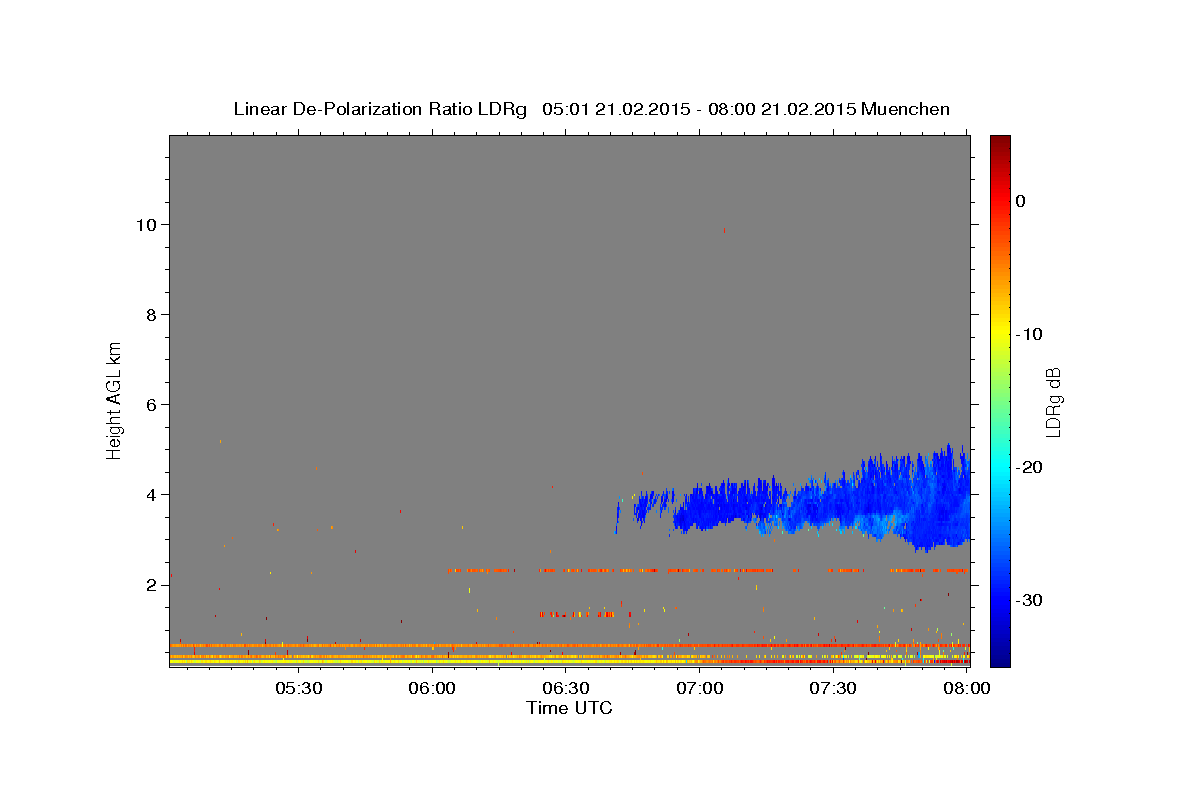
Task: Click the height tick label 10
Action: coord(148,224)
